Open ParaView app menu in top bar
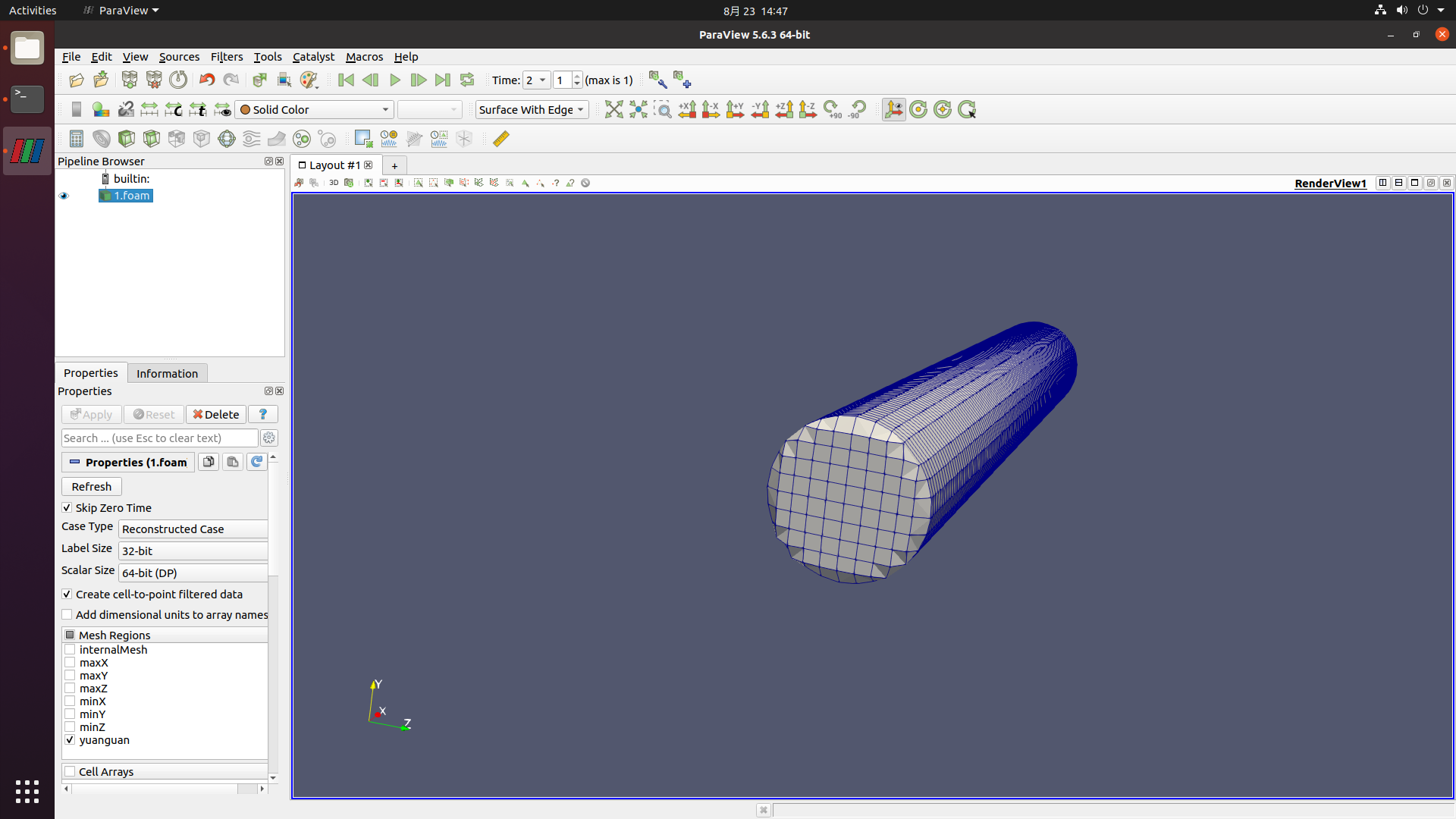 (121, 11)
